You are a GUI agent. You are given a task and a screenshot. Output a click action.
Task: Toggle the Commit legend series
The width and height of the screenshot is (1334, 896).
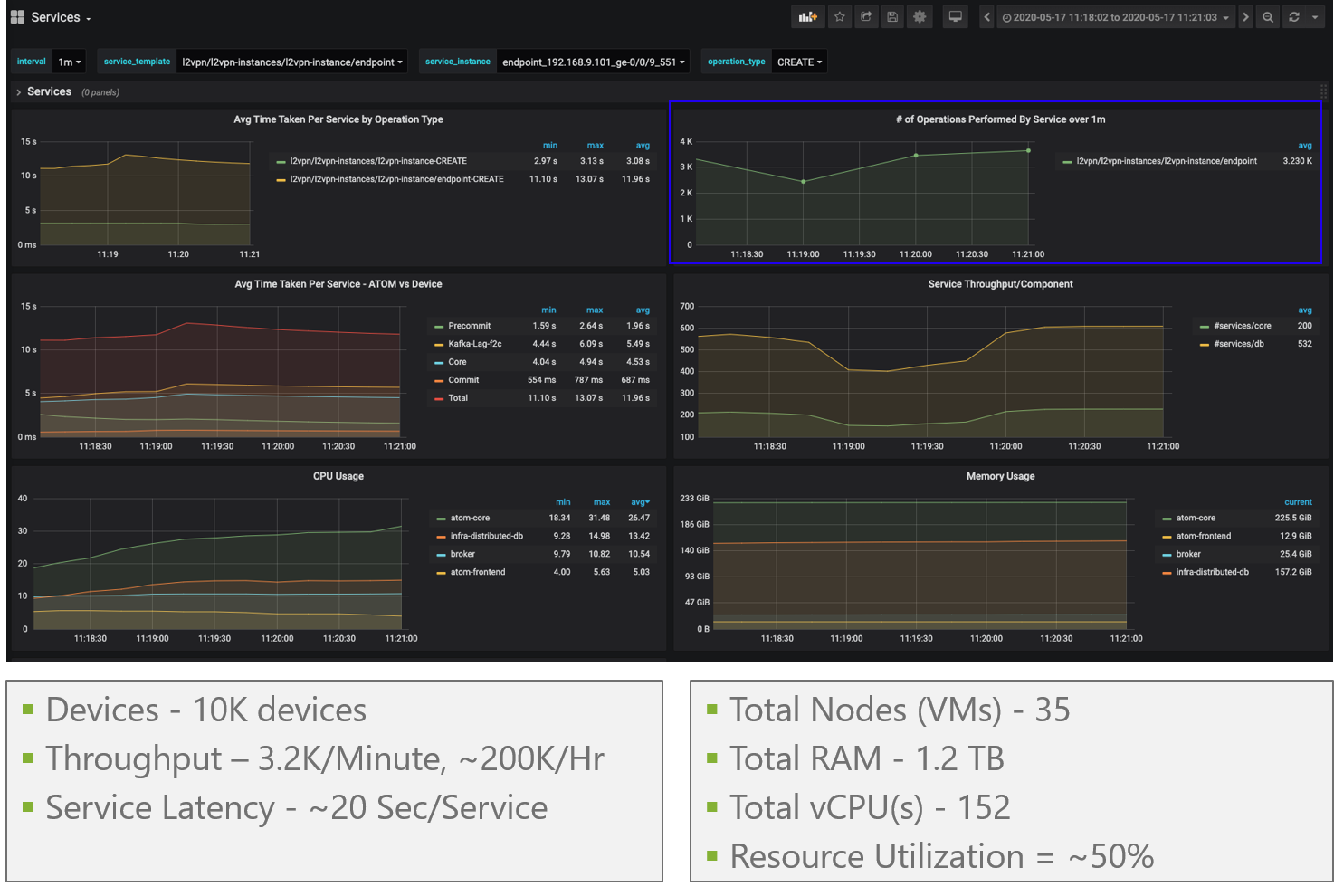click(463, 380)
